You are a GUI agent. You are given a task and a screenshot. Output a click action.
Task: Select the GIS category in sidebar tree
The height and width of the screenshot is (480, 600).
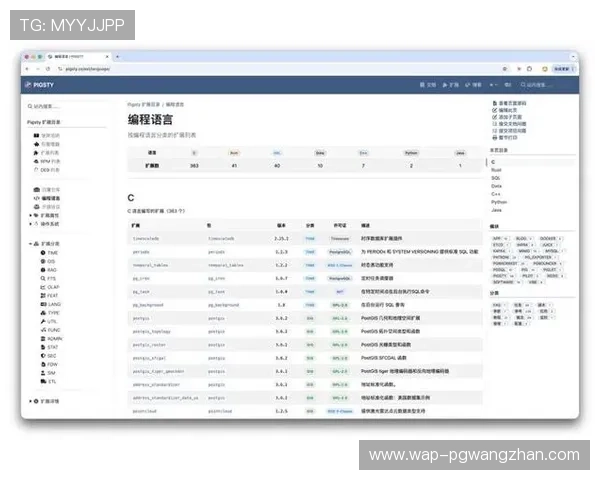pyautogui.click(x=52, y=262)
